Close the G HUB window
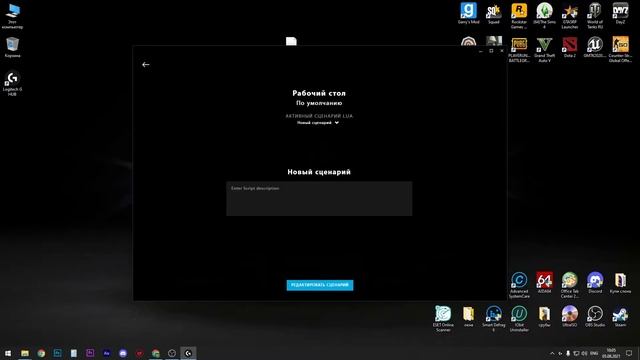 pos(502,51)
